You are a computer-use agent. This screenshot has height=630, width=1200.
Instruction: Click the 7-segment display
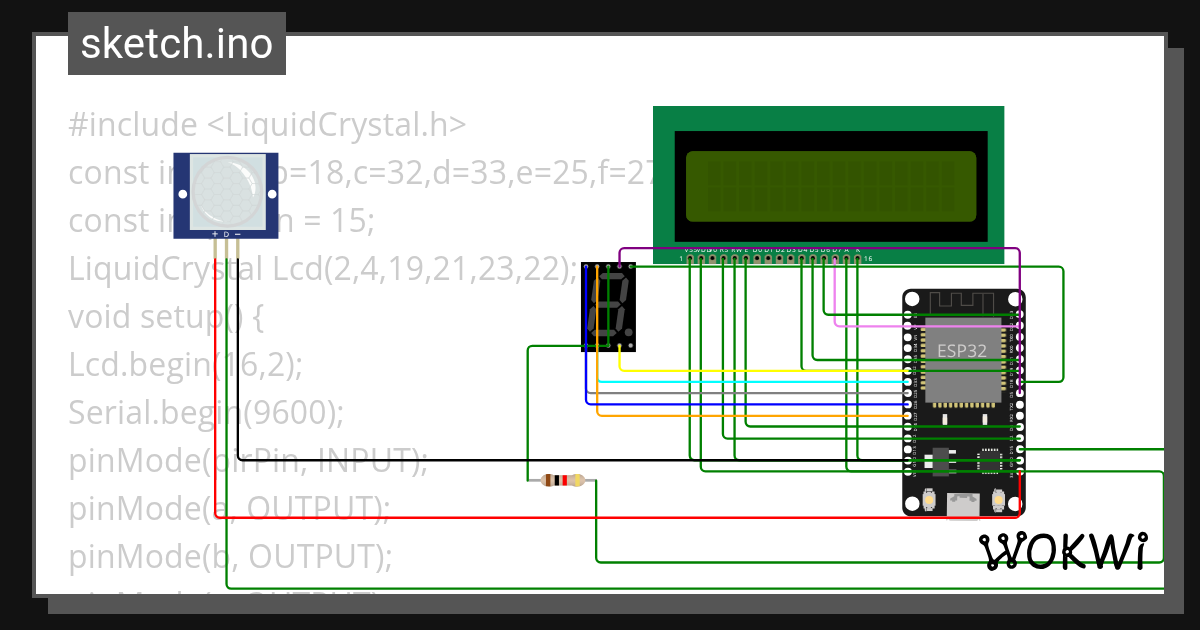(610, 305)
